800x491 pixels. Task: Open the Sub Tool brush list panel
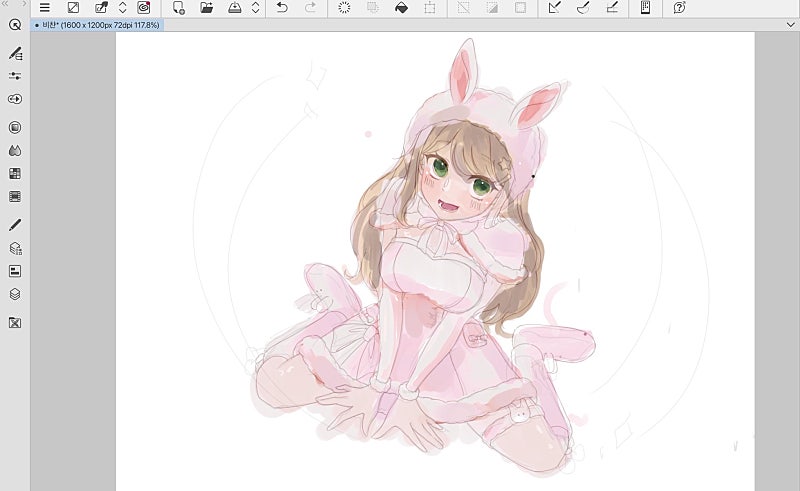[x=15, y=53]
